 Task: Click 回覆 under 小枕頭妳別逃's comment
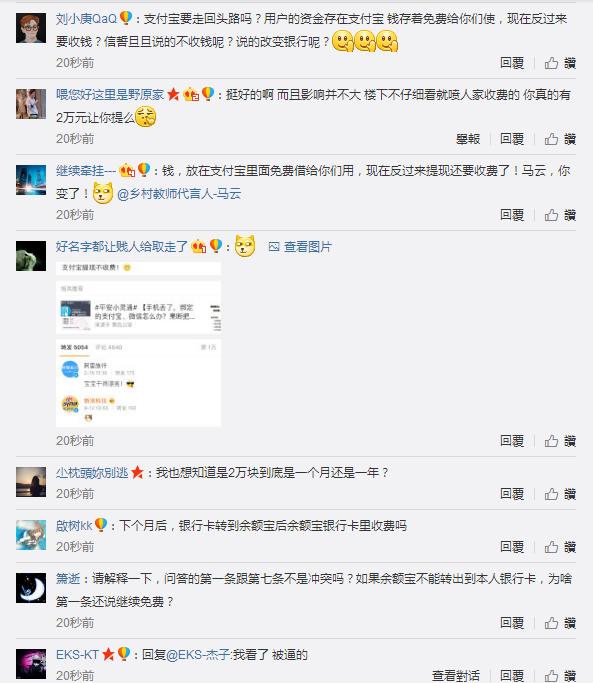click(x=512, y=494)
